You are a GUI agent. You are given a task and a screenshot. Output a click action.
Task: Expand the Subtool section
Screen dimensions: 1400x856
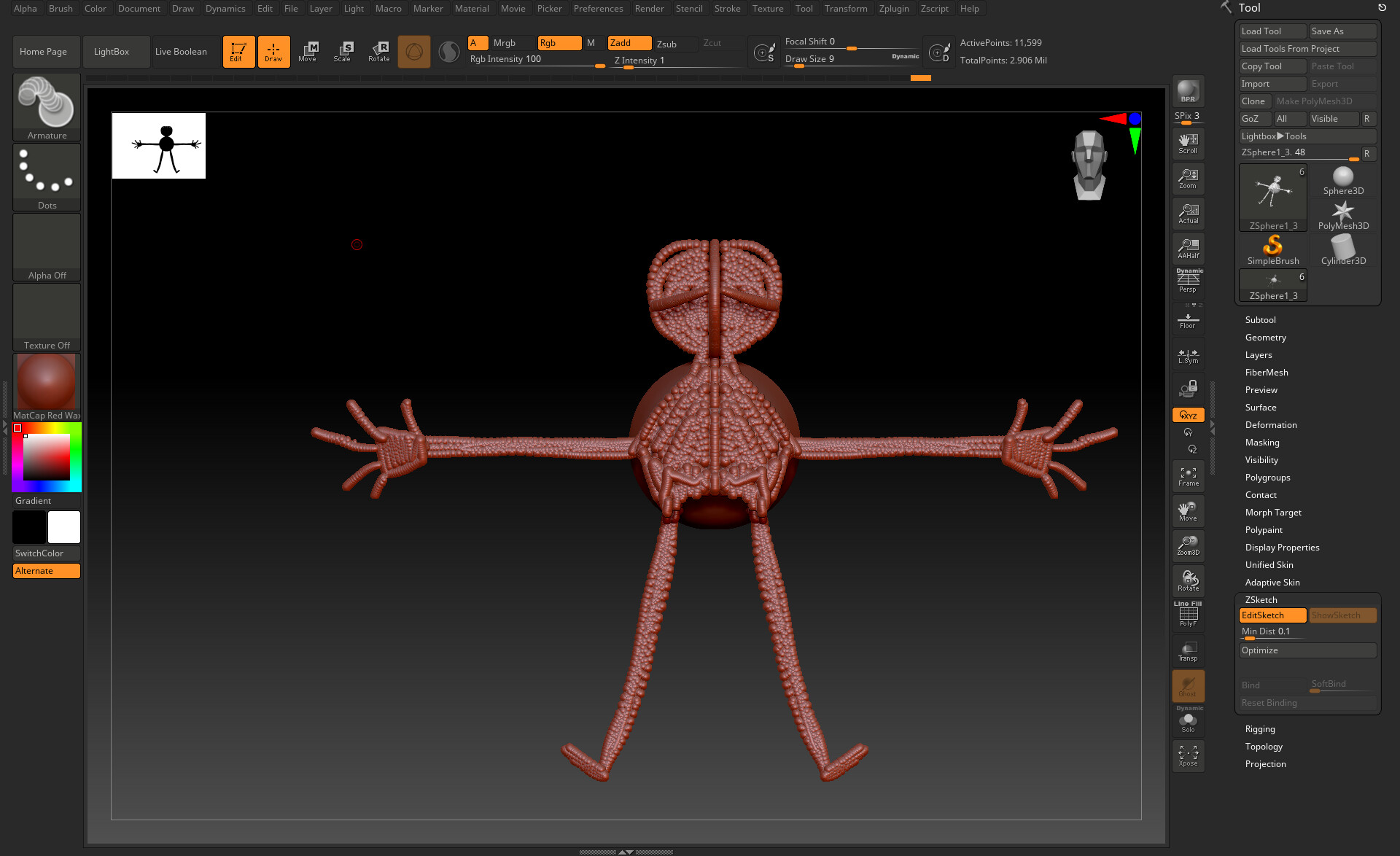click(x=1260, y=320)
